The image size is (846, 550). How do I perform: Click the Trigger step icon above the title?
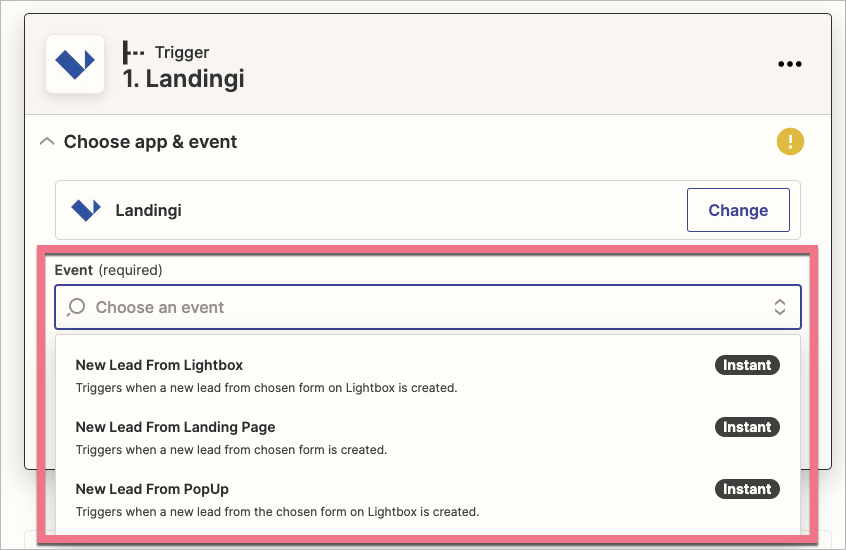[x=133, y=52]
